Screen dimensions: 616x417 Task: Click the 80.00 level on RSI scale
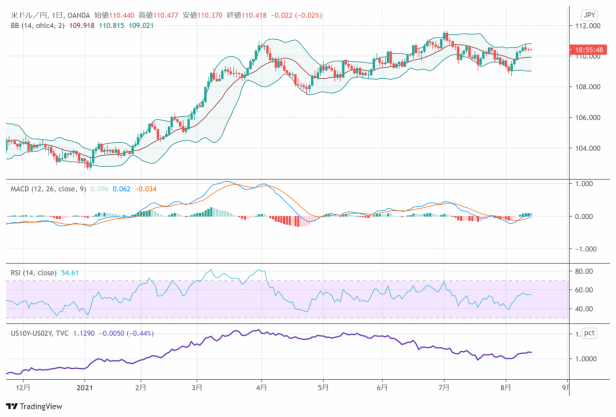pyautogui.click(x=586, y=271)
